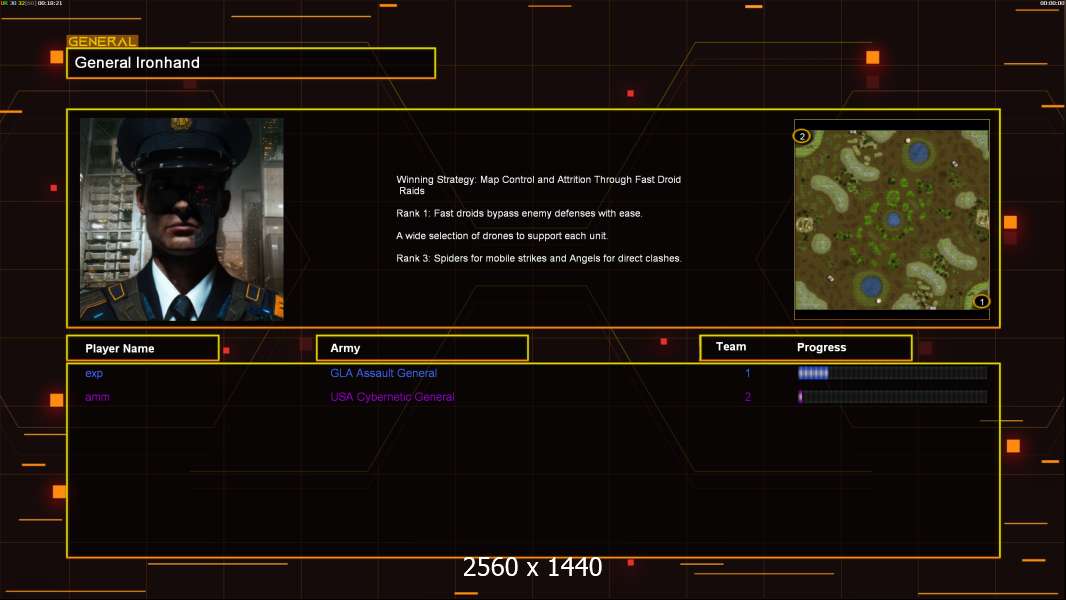
Task: Click team number 1 for exp
Action: pos(747,373)
